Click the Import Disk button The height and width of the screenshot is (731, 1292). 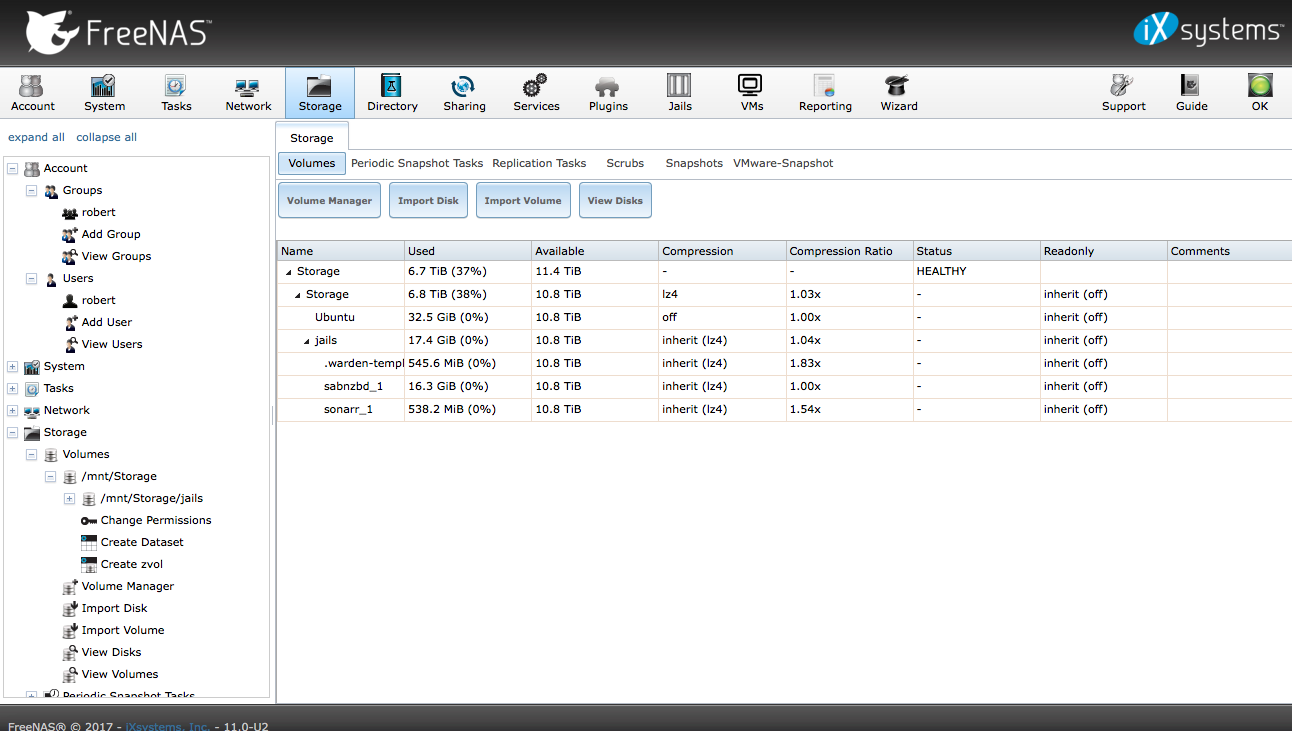(428, 200)
